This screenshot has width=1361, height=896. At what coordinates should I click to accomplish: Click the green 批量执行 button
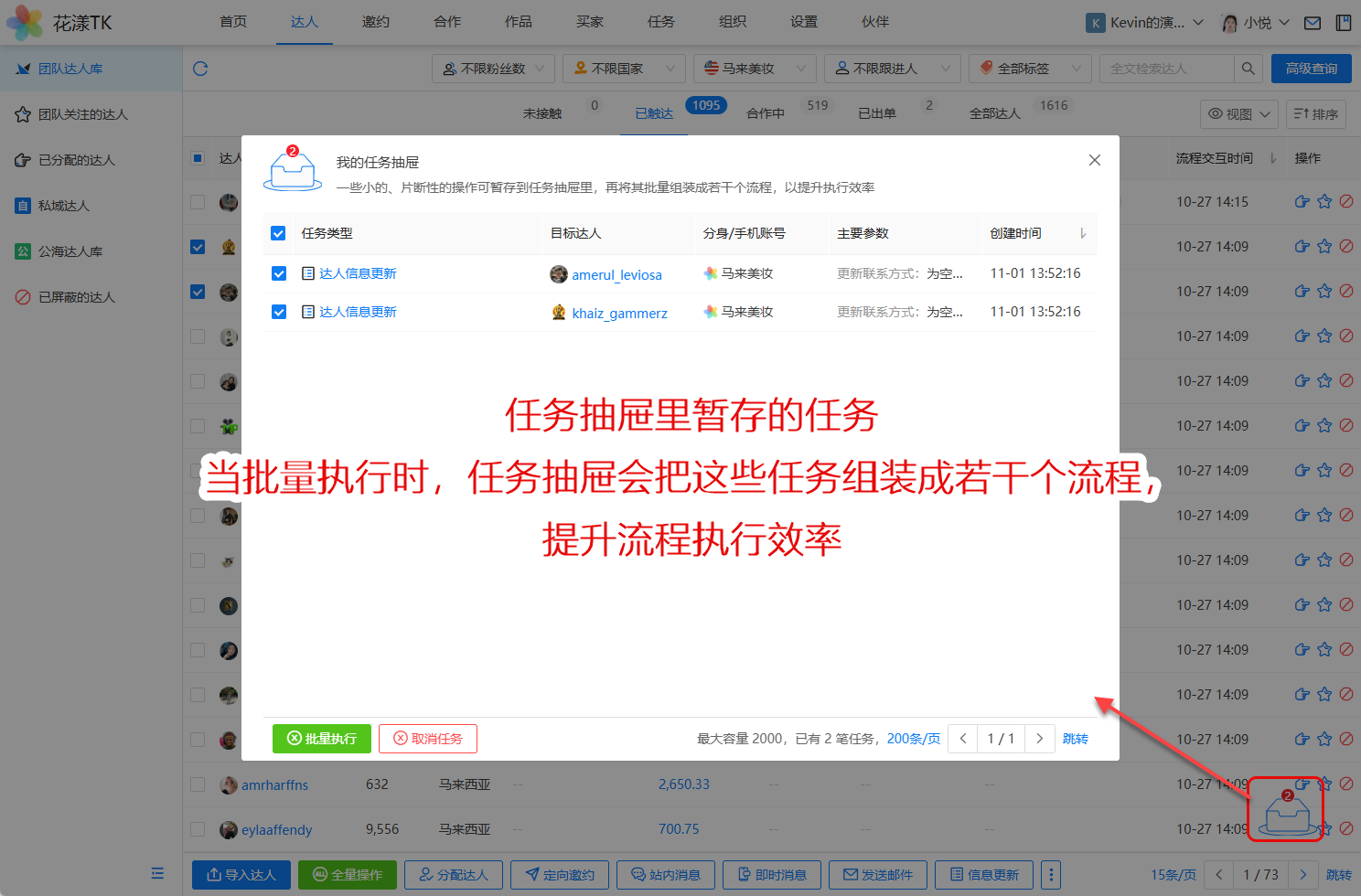coord(322,739)
